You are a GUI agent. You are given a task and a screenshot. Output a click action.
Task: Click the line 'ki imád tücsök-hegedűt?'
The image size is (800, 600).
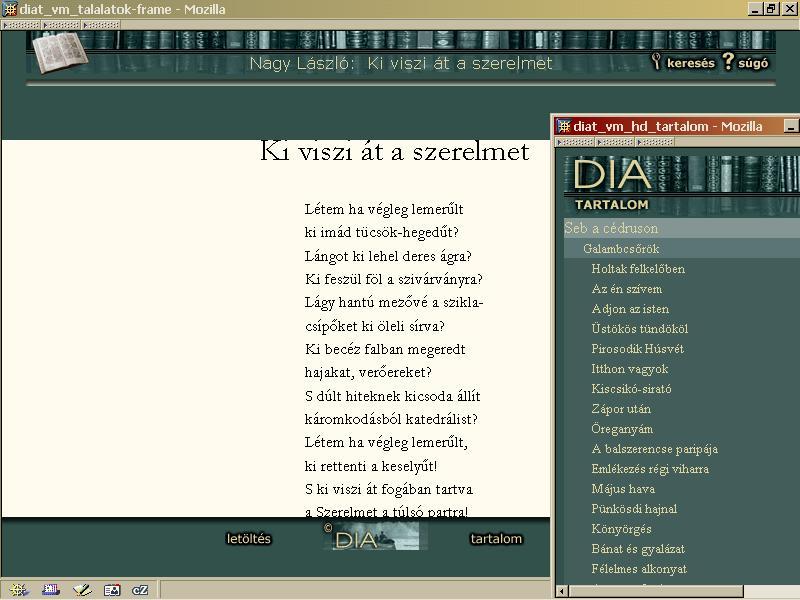(x=382, y=232)
